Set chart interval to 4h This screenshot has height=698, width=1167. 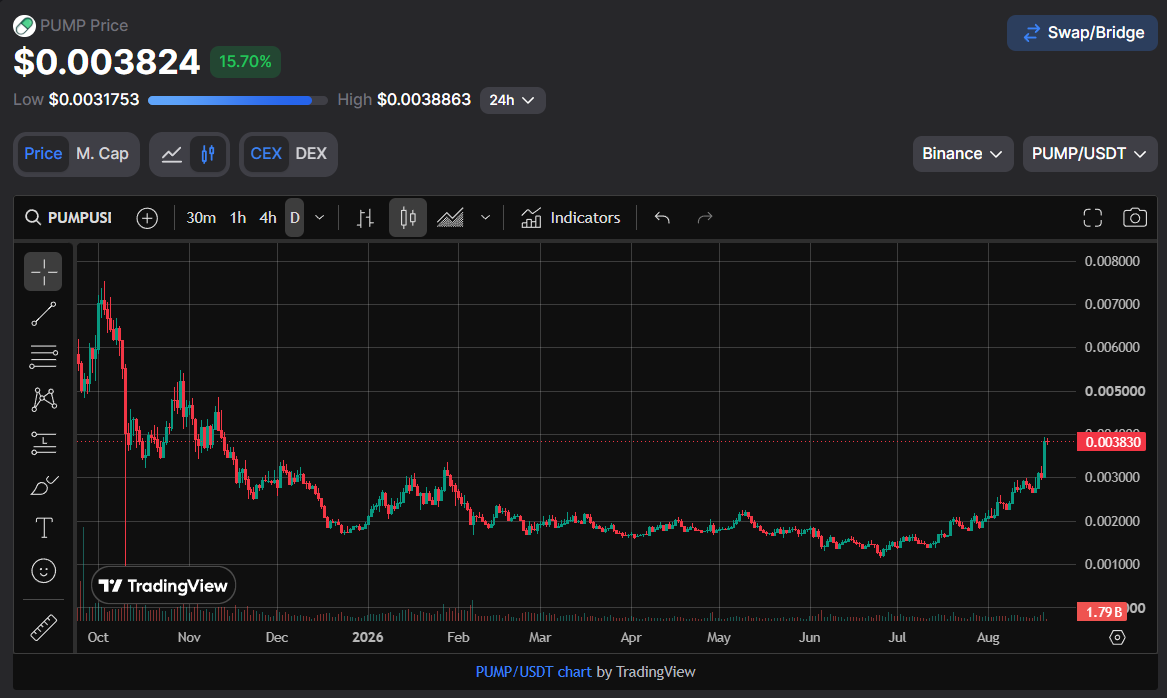268,218
